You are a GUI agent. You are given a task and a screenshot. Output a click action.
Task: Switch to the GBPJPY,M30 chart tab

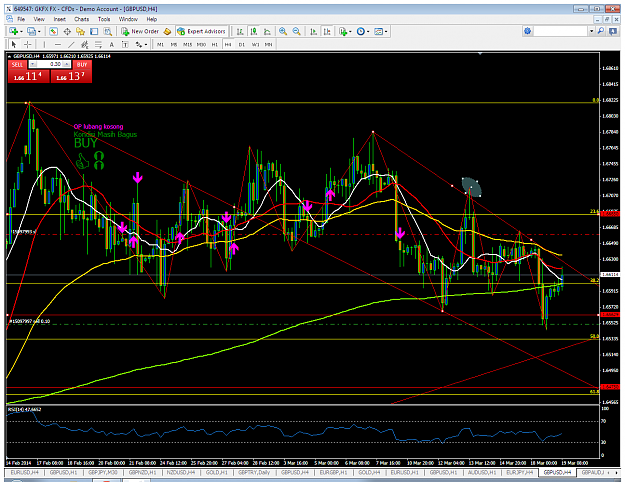(x=103, y=472)
